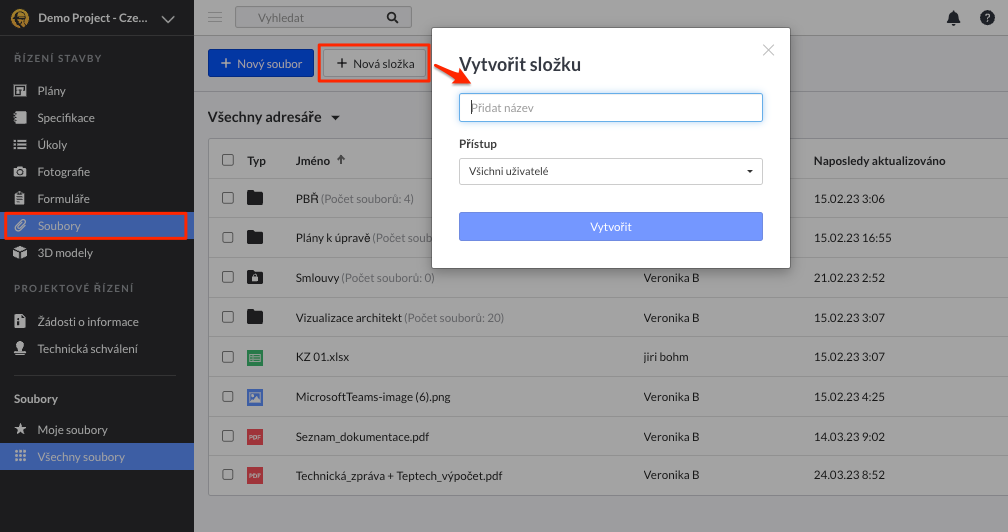Close the Vytvořit složku dialog
1008x532 pixels.
coord(768,50)
